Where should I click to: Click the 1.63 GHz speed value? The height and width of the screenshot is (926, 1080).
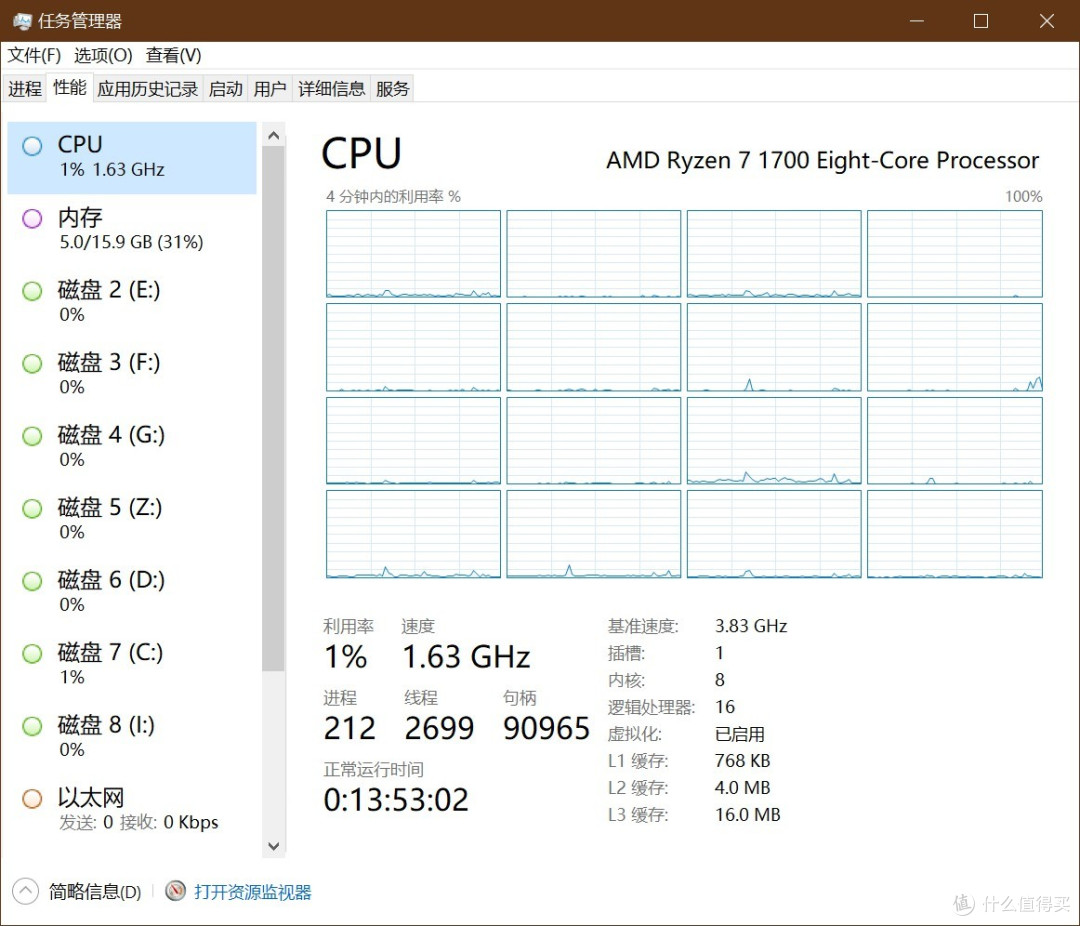pos(466,657)
